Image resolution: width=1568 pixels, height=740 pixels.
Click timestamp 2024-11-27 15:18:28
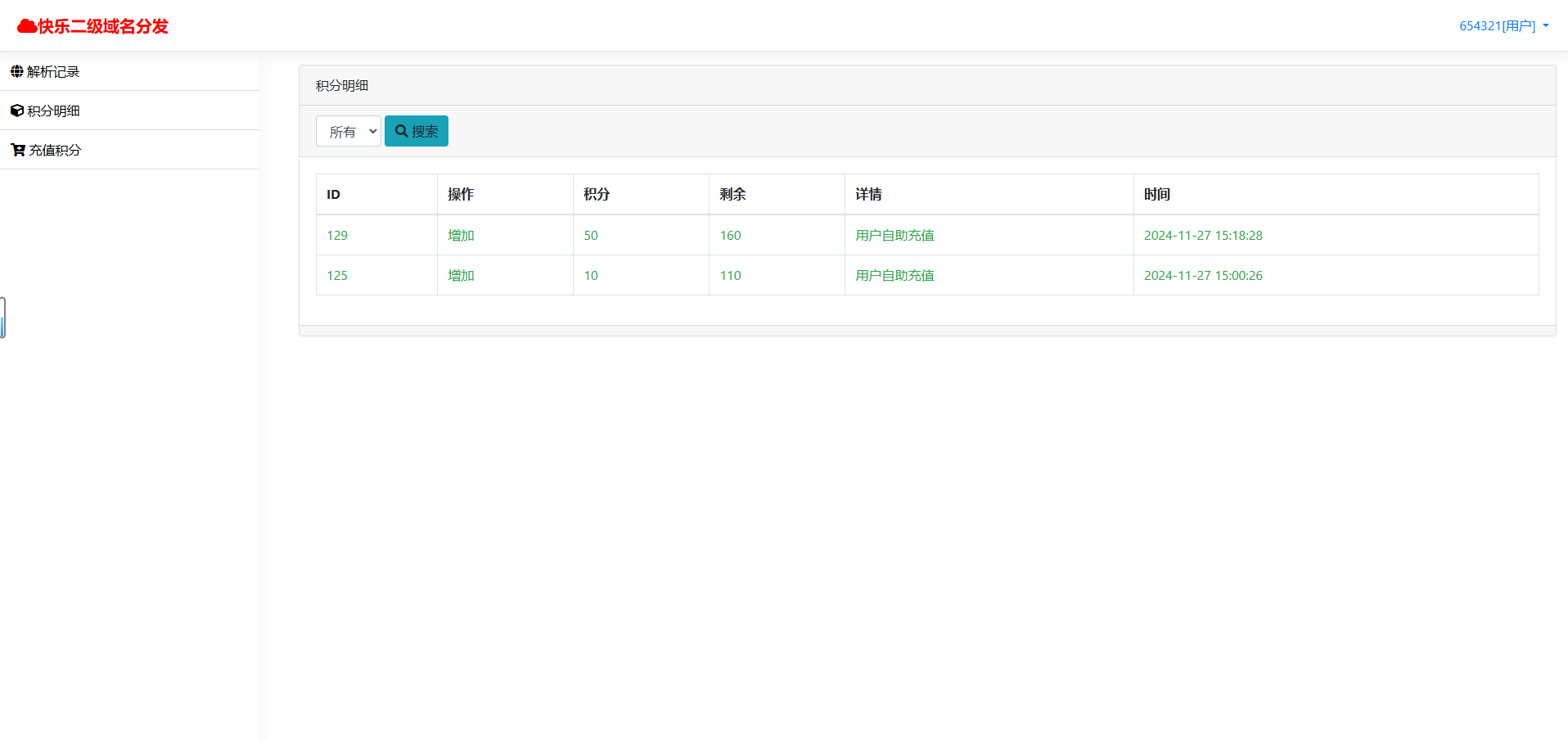pyautogui.click(x=1203, y=236)
